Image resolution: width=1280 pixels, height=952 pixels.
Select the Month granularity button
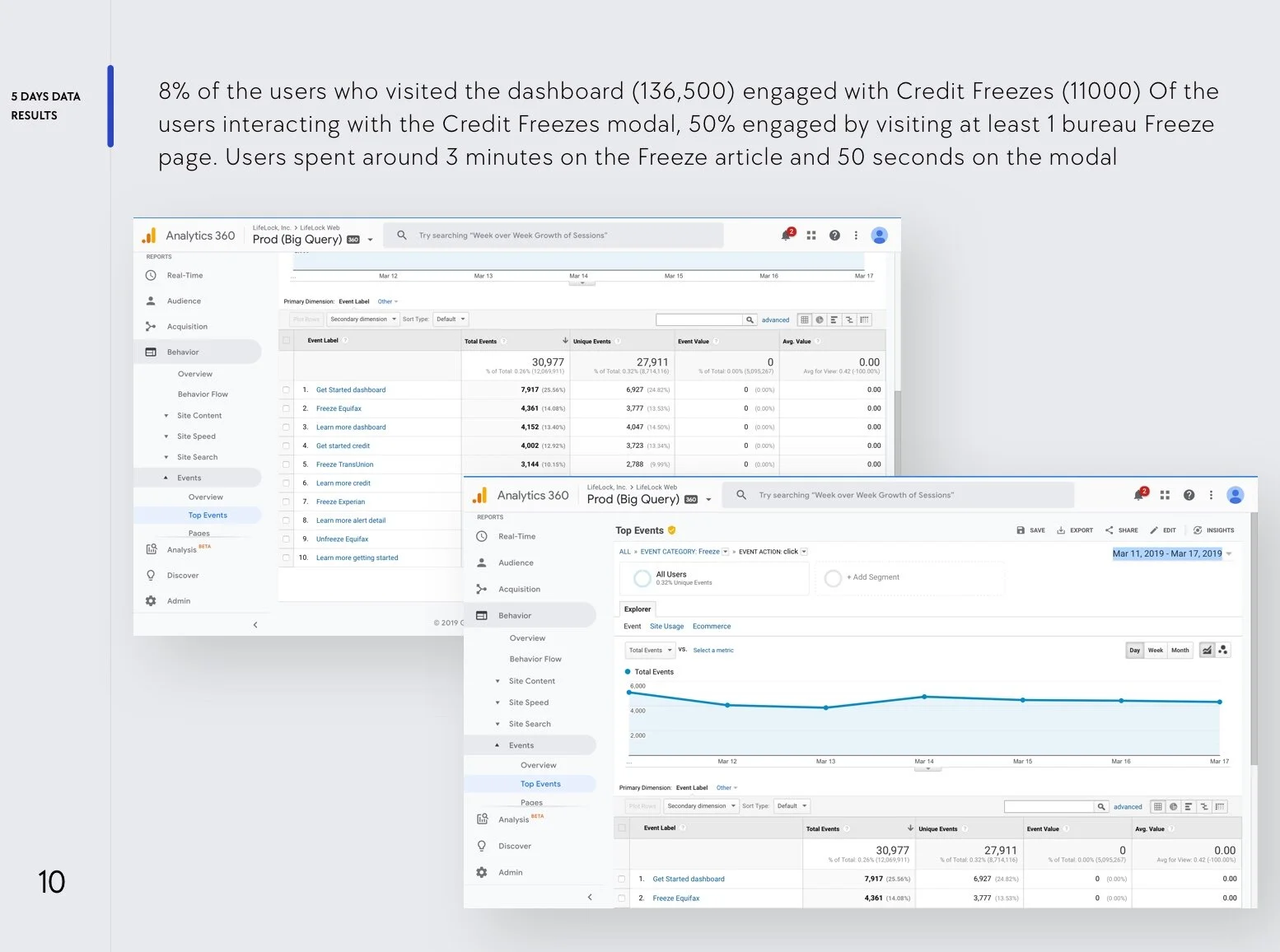[x=1180, y=650]
